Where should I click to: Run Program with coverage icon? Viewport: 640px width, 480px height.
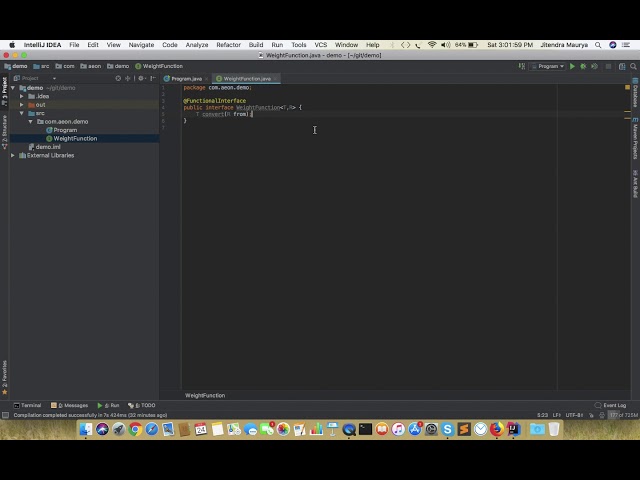[594, 66]
